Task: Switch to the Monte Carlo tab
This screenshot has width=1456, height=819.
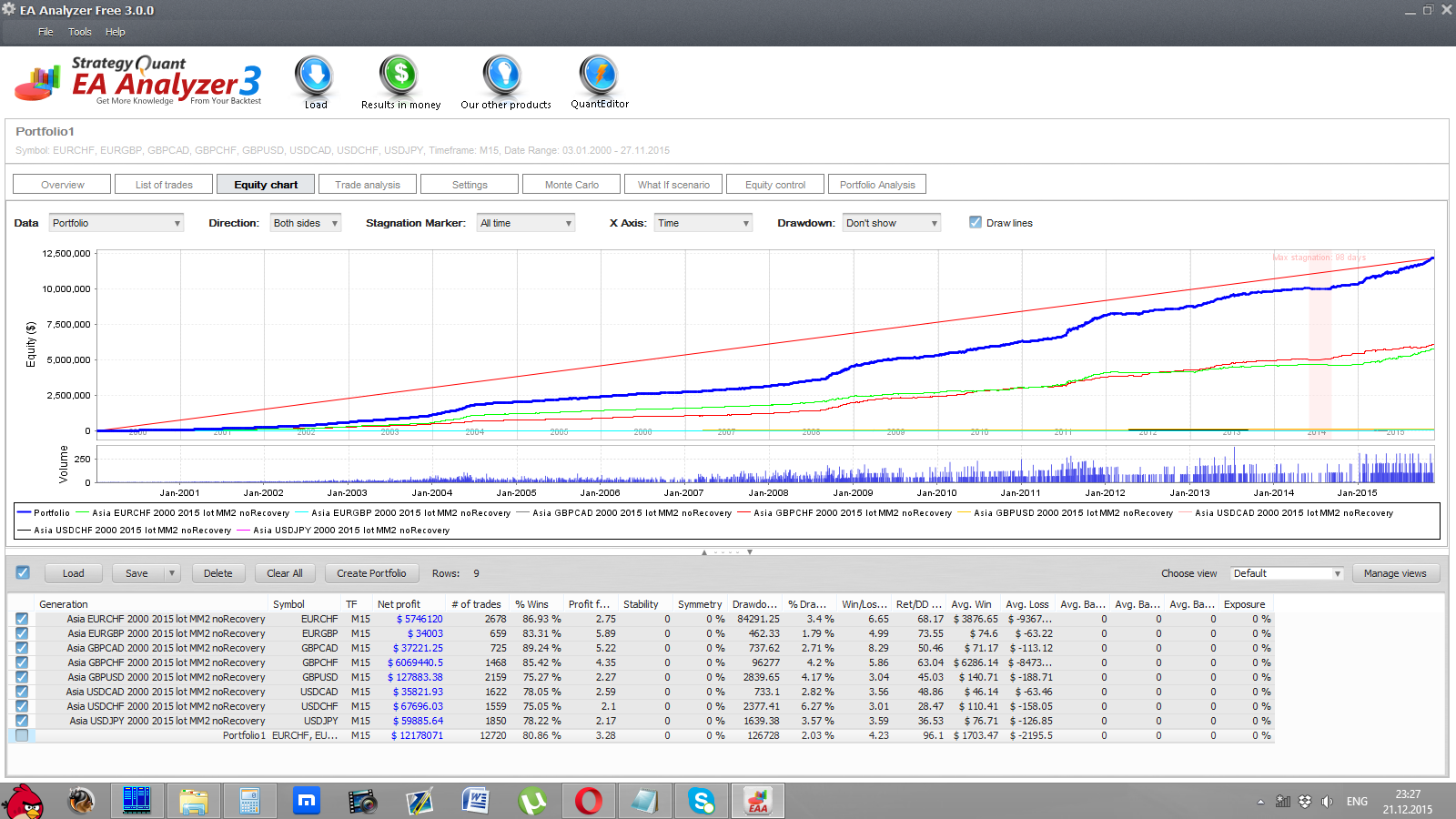Action: tap(571, 185)
